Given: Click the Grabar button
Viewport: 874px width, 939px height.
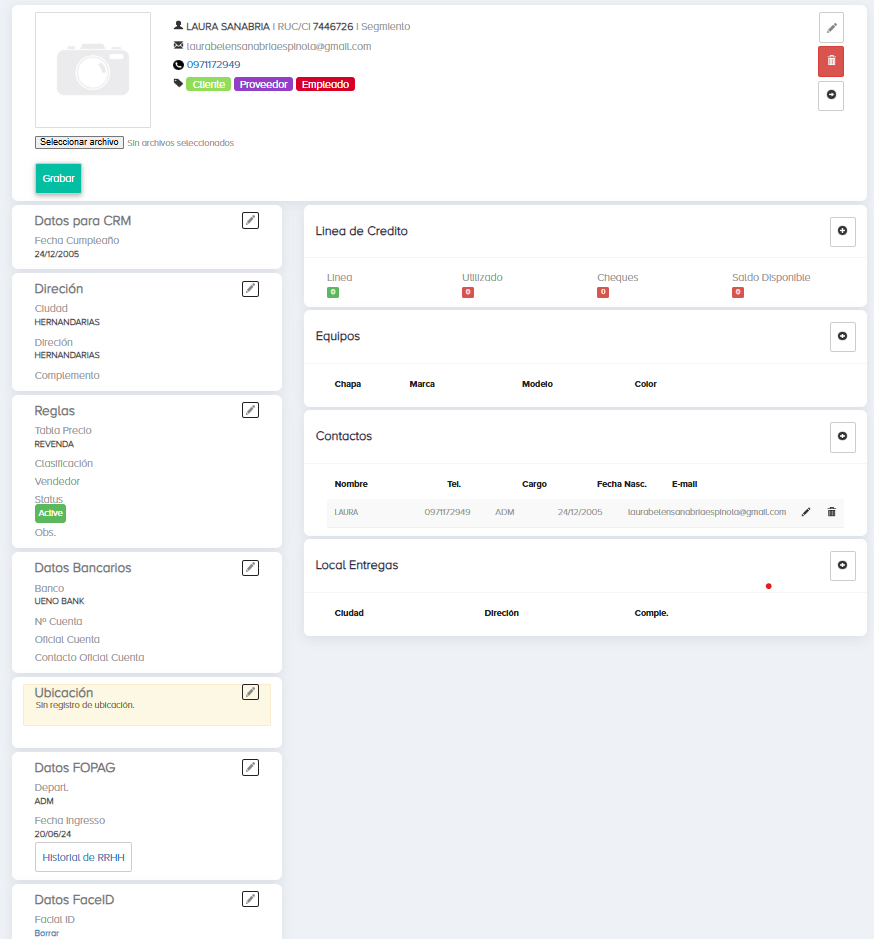Looking at the screenshot, I should pos(58,178).
